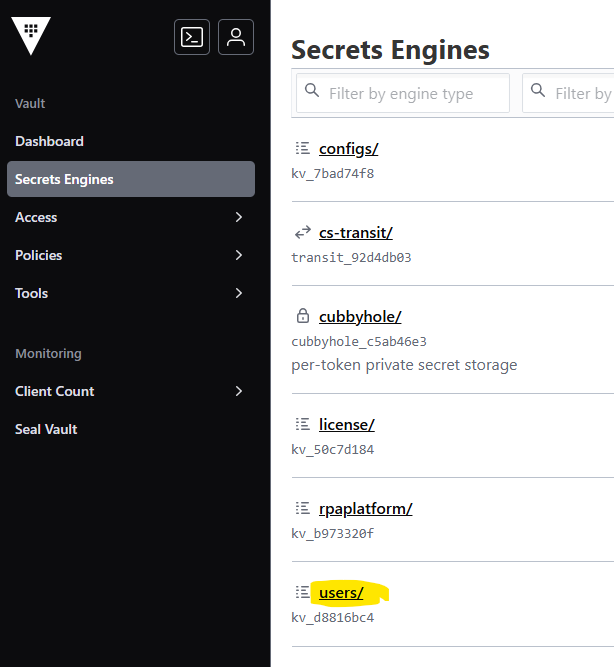Select Secrets Engines in sidebar
614x667 pixels.
point(131,179)
